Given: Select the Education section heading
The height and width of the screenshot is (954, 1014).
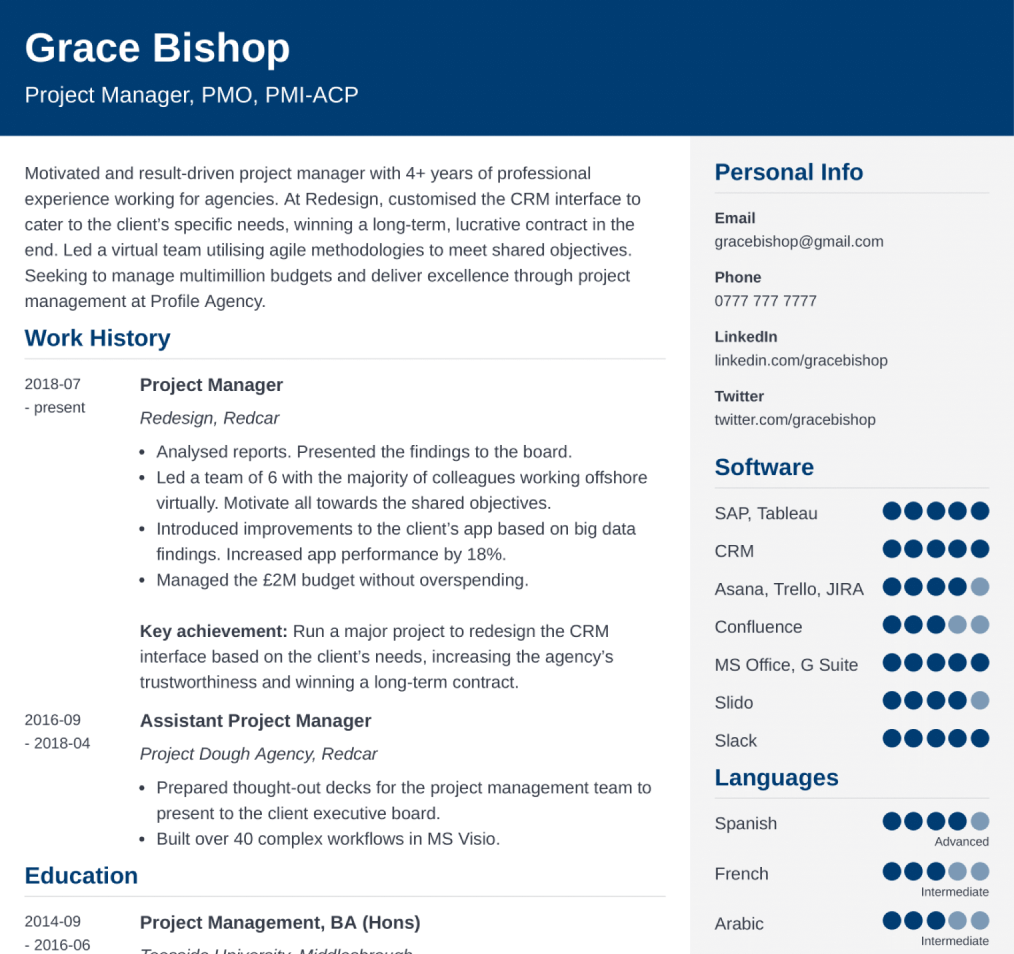Looking at the screenshot, I should tap(81, 875).
